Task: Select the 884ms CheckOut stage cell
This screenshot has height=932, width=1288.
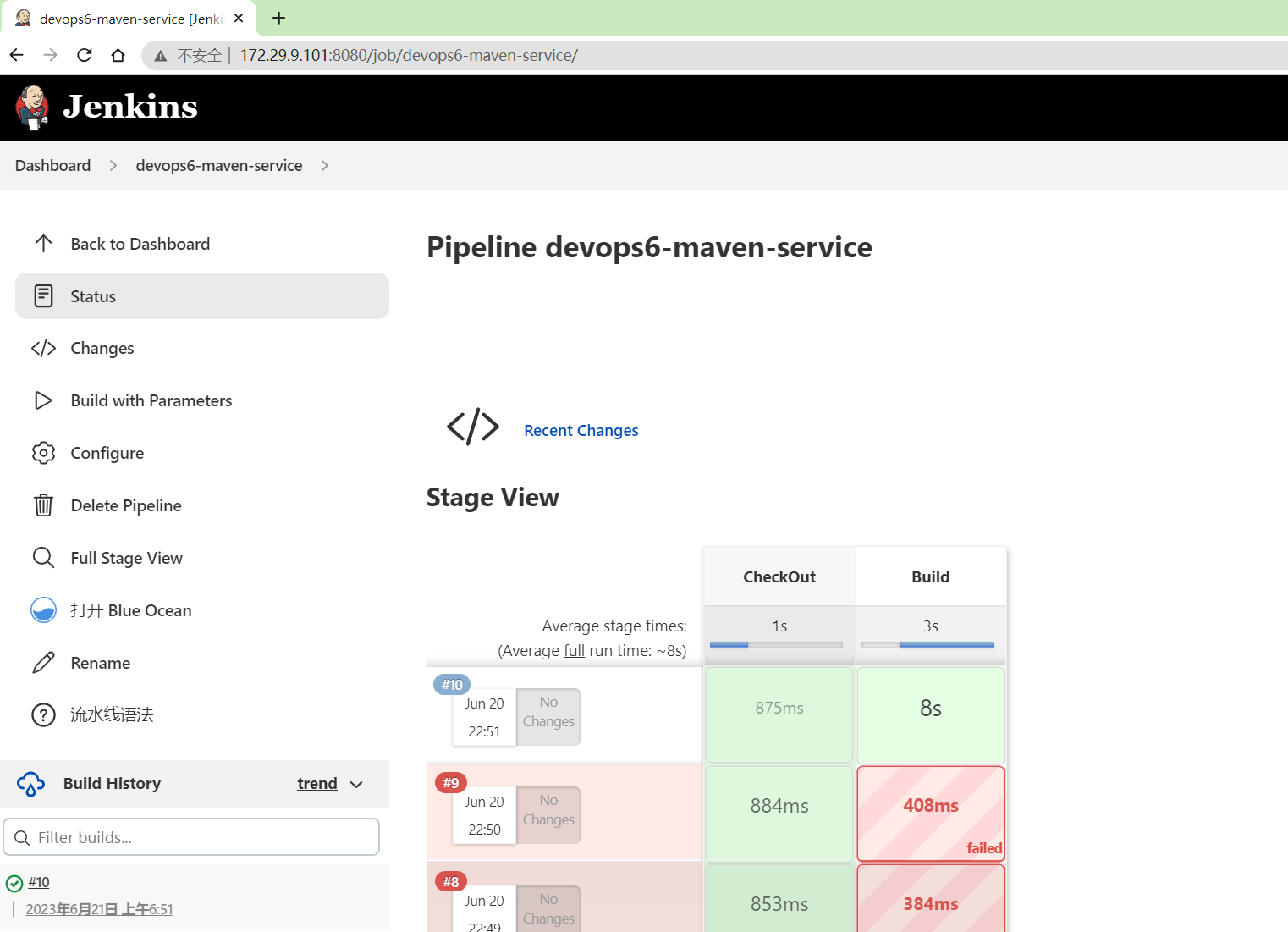Action: click(x=779, y=813)
